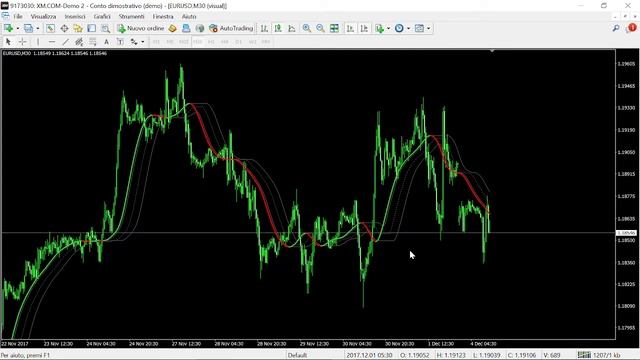
Task: Open the Strategy Tester magnifier icon
Action: [x=105, y=28]
